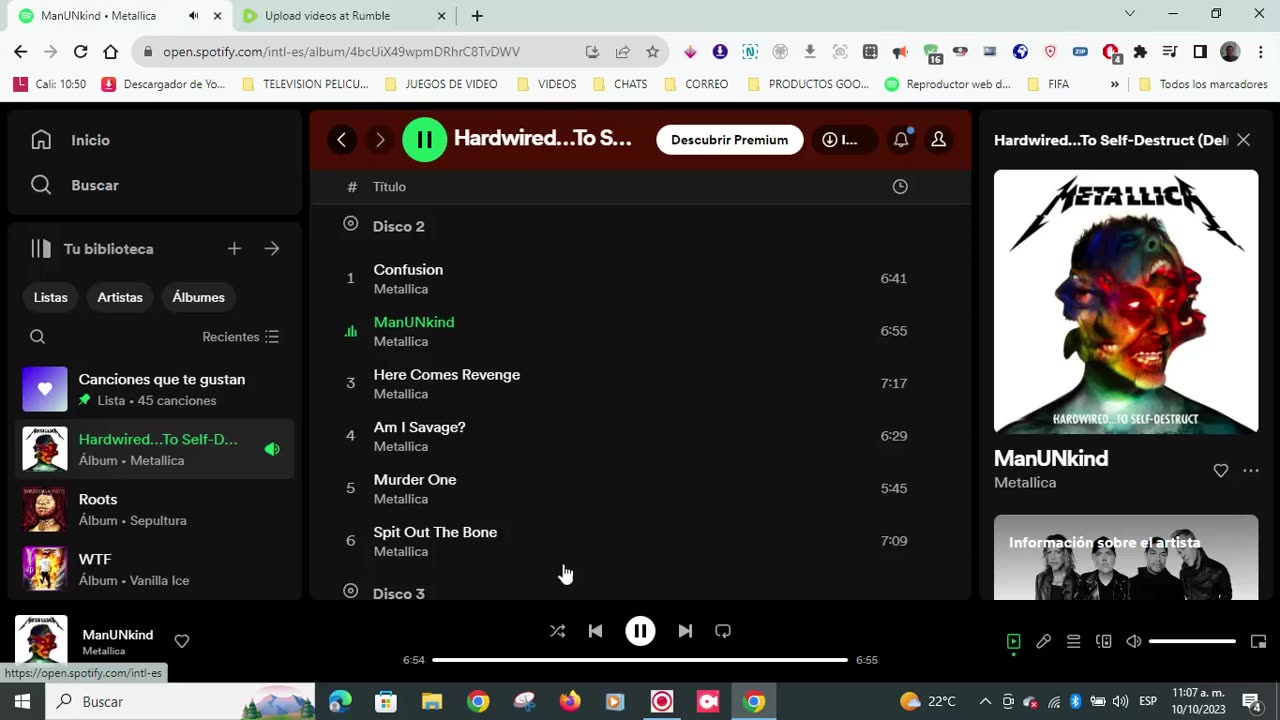Screen dimensions: 1280x720
Task: Select track Spit Out The Bone
Action: pos(640,541)
